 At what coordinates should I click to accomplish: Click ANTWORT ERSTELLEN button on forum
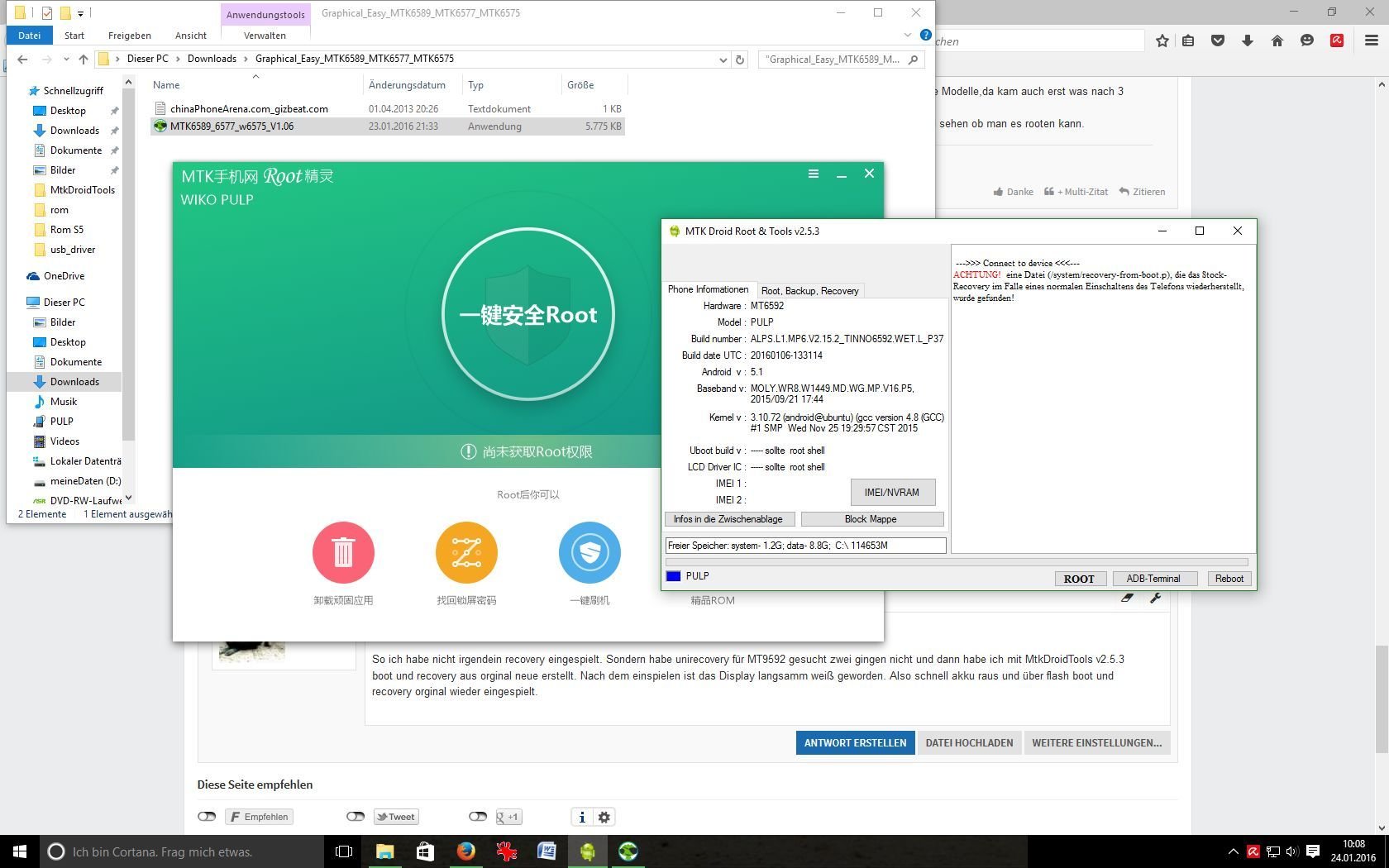click(x=855, y=742)
